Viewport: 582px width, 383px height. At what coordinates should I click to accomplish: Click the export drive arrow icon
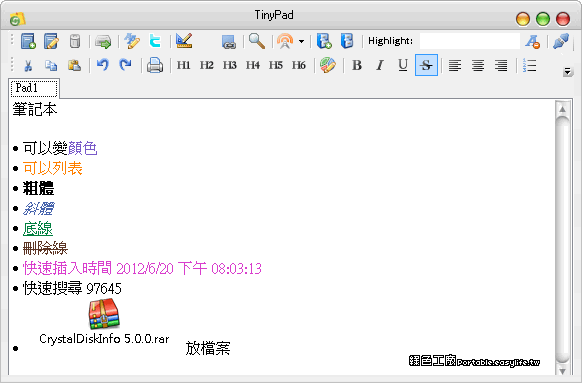pyautogui.click(x=103, y=41)
